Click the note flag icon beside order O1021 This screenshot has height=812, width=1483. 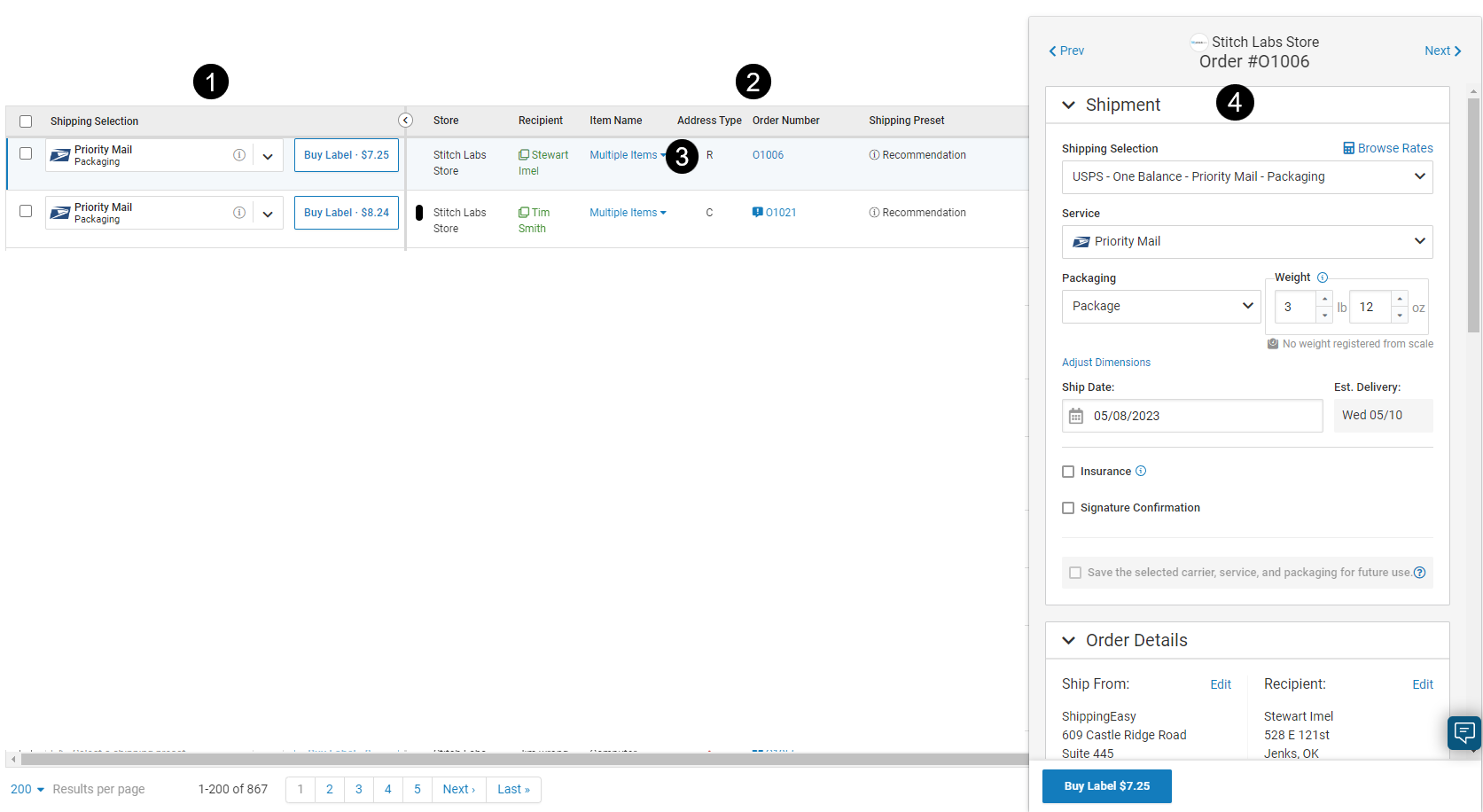757,213
